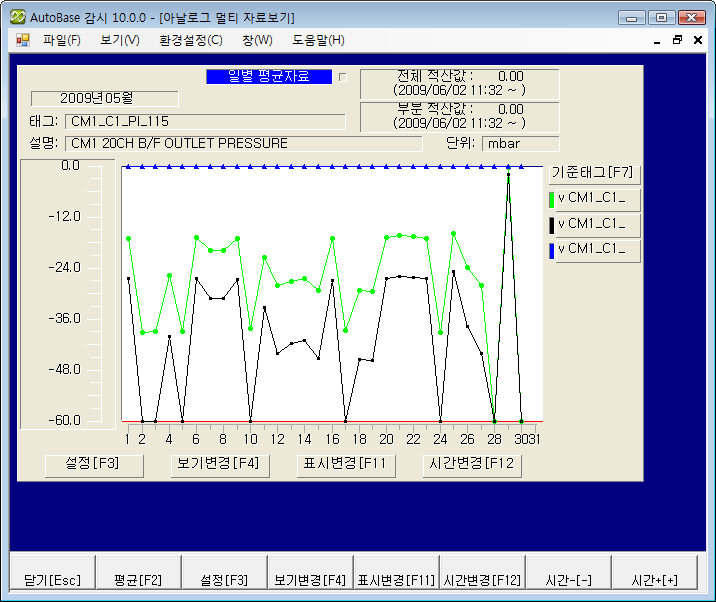This screenshot has height=602, width=716.
Task: Toggle checkbox next to 일별 평균자료
Action: click(343, 77)
